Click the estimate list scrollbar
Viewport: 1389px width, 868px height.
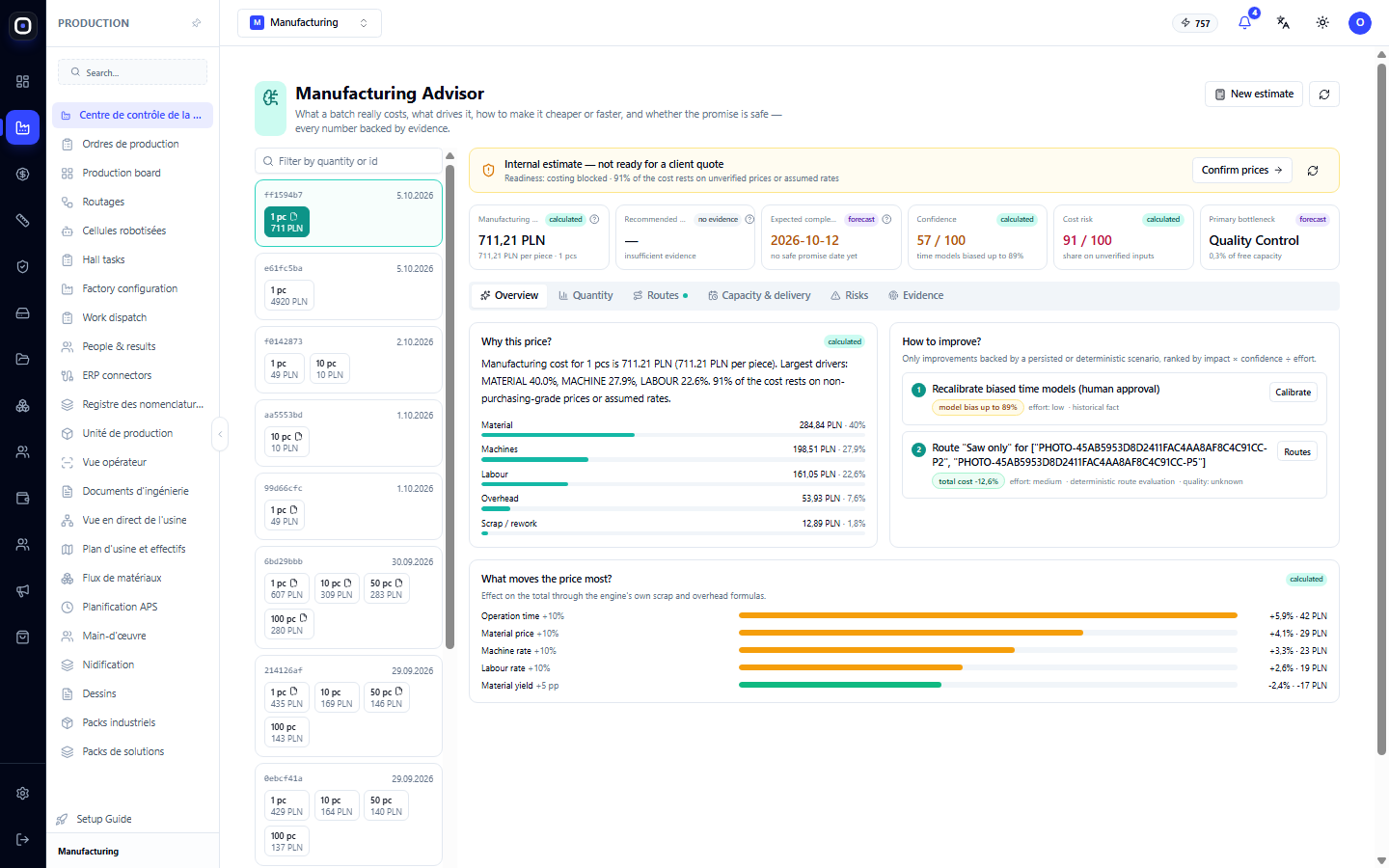pos(449,405)
